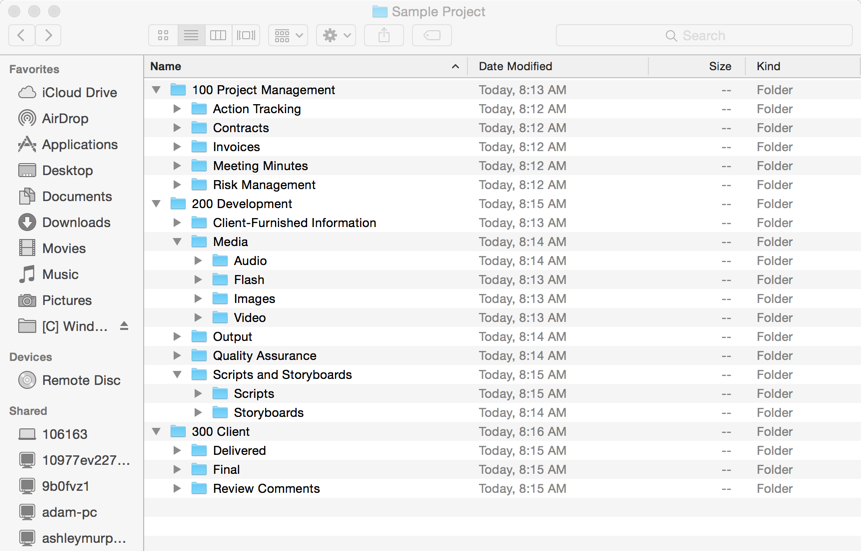Select shared computer ashleymurp...
Image resolution: width=861 pixels, height=551 pixels.
point(72,538)
